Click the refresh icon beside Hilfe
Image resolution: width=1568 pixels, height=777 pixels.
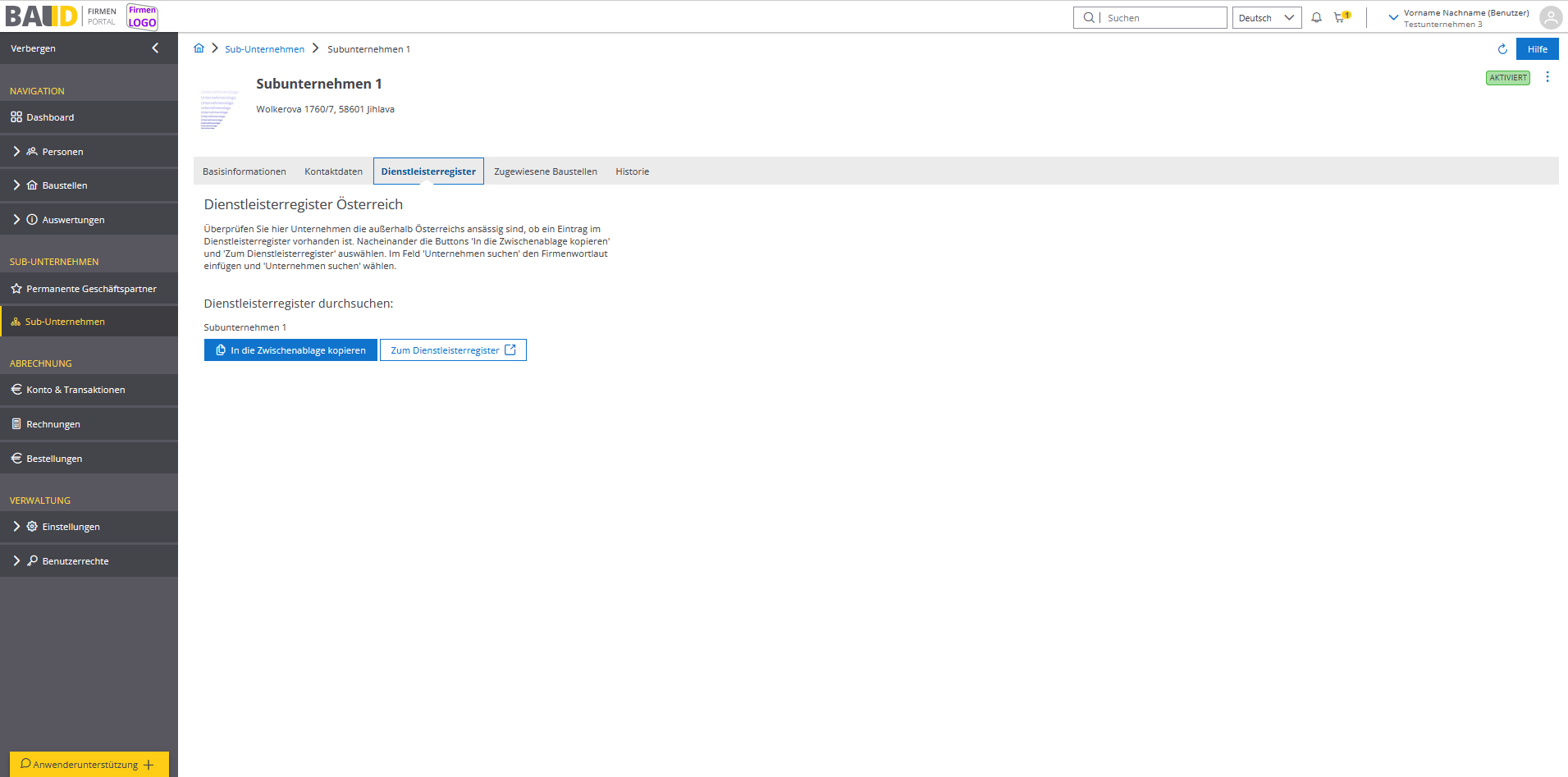pos(1502,49)
